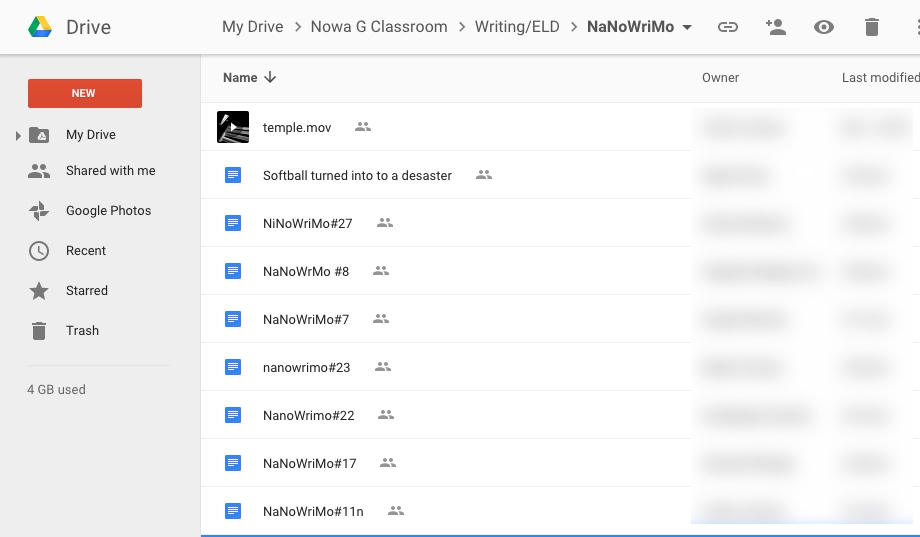The width and height of the screenshot is (920, 537).
Task: Expand the My Drive tree arrow
Action: [x=18, y=136]
